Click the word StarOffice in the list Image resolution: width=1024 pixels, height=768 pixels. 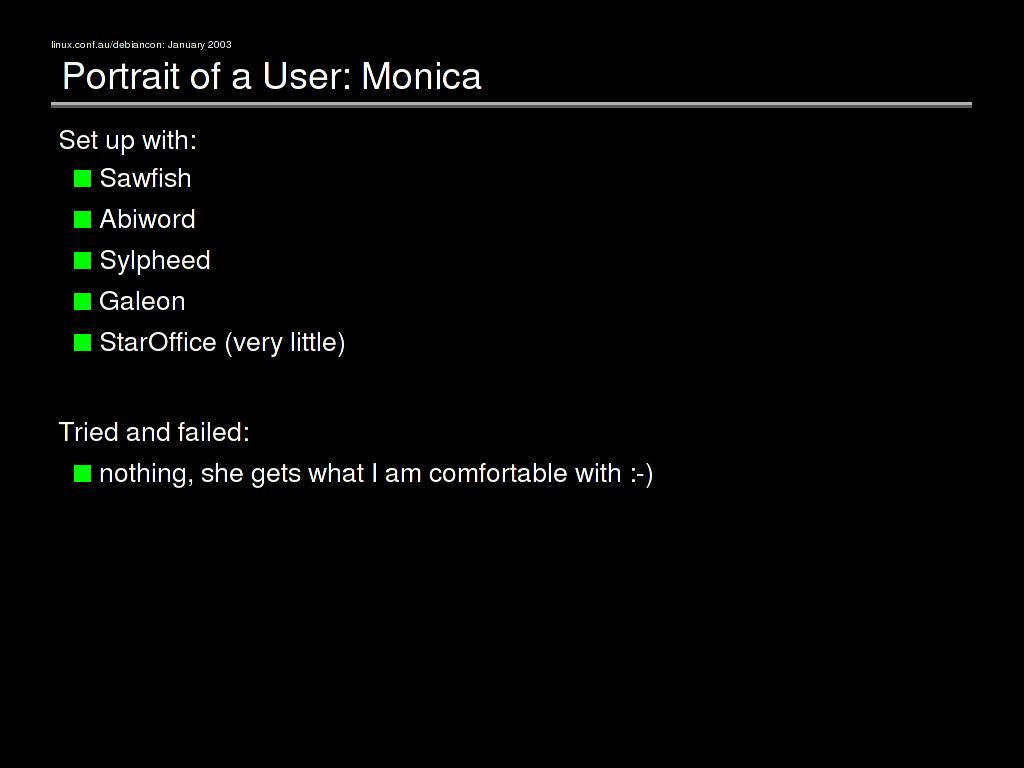(x=158, y=342)
